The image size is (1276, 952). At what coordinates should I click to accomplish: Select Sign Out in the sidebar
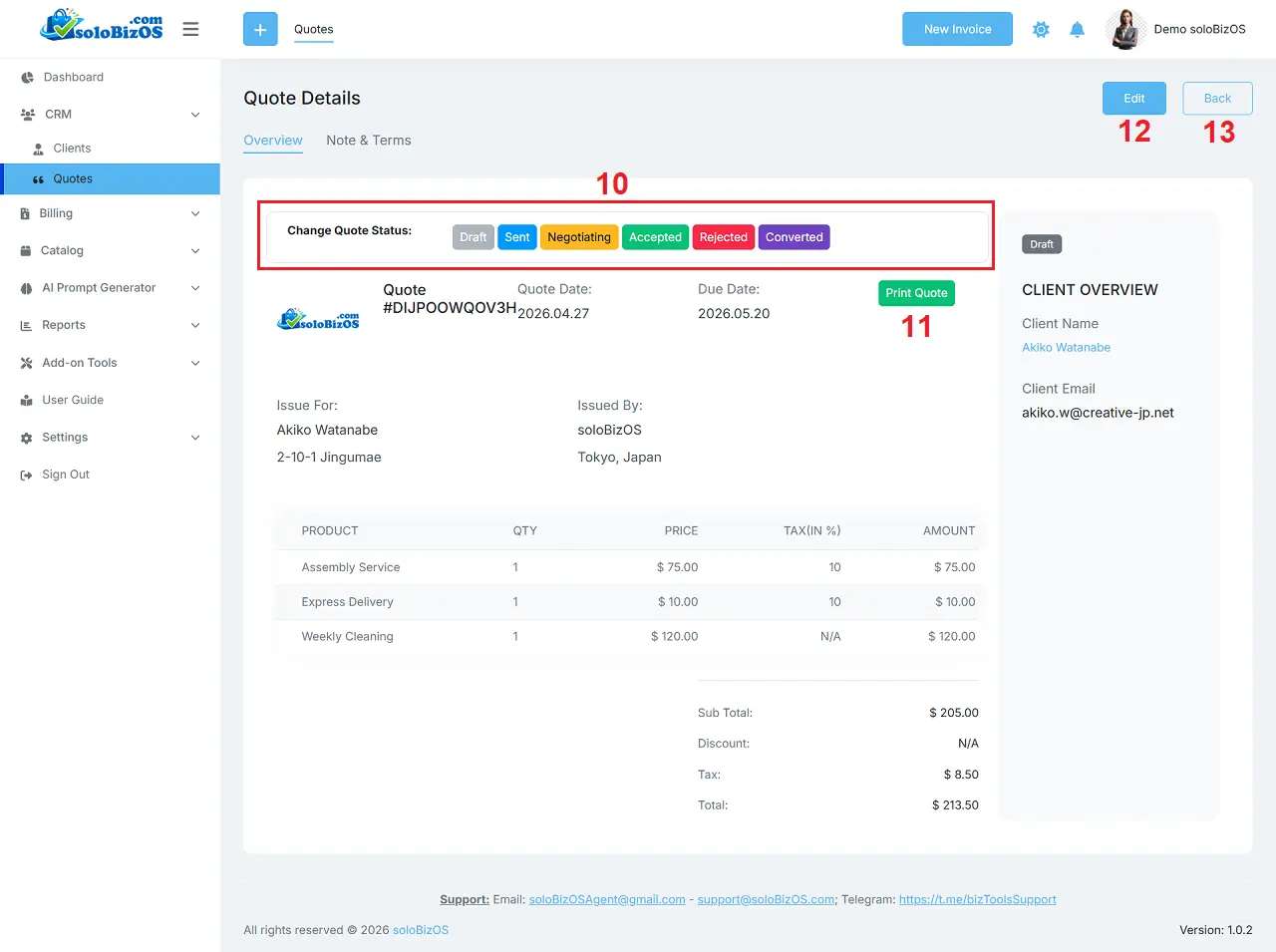[110, 476]
